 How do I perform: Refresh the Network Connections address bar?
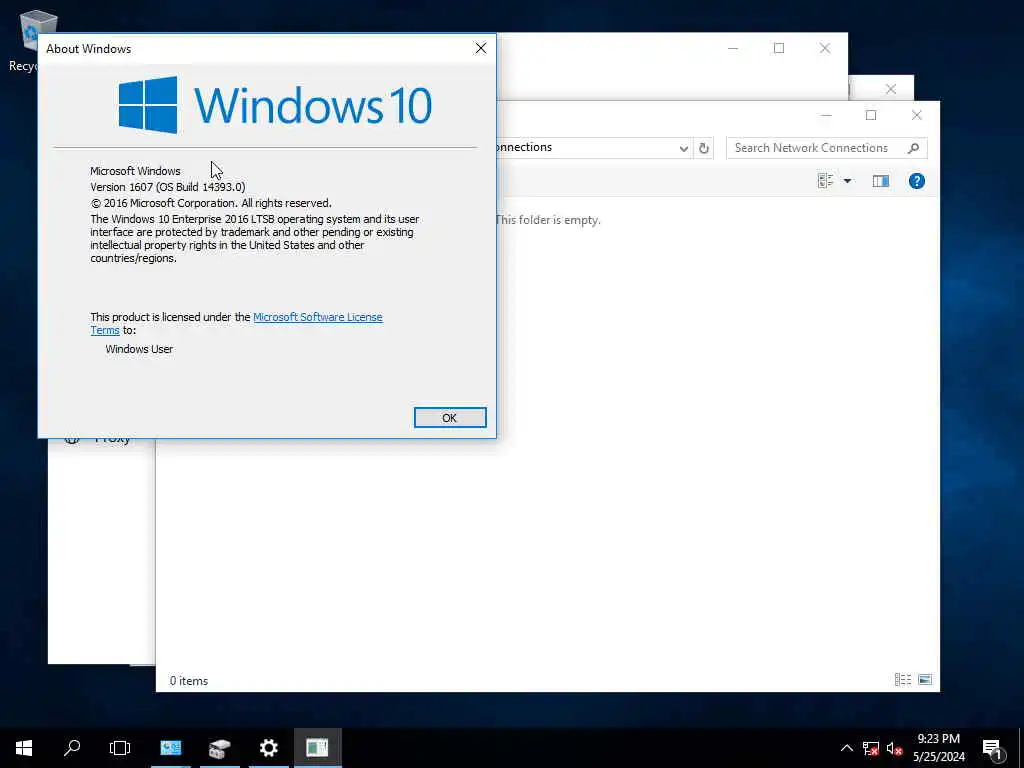click(x=703, y=148)
